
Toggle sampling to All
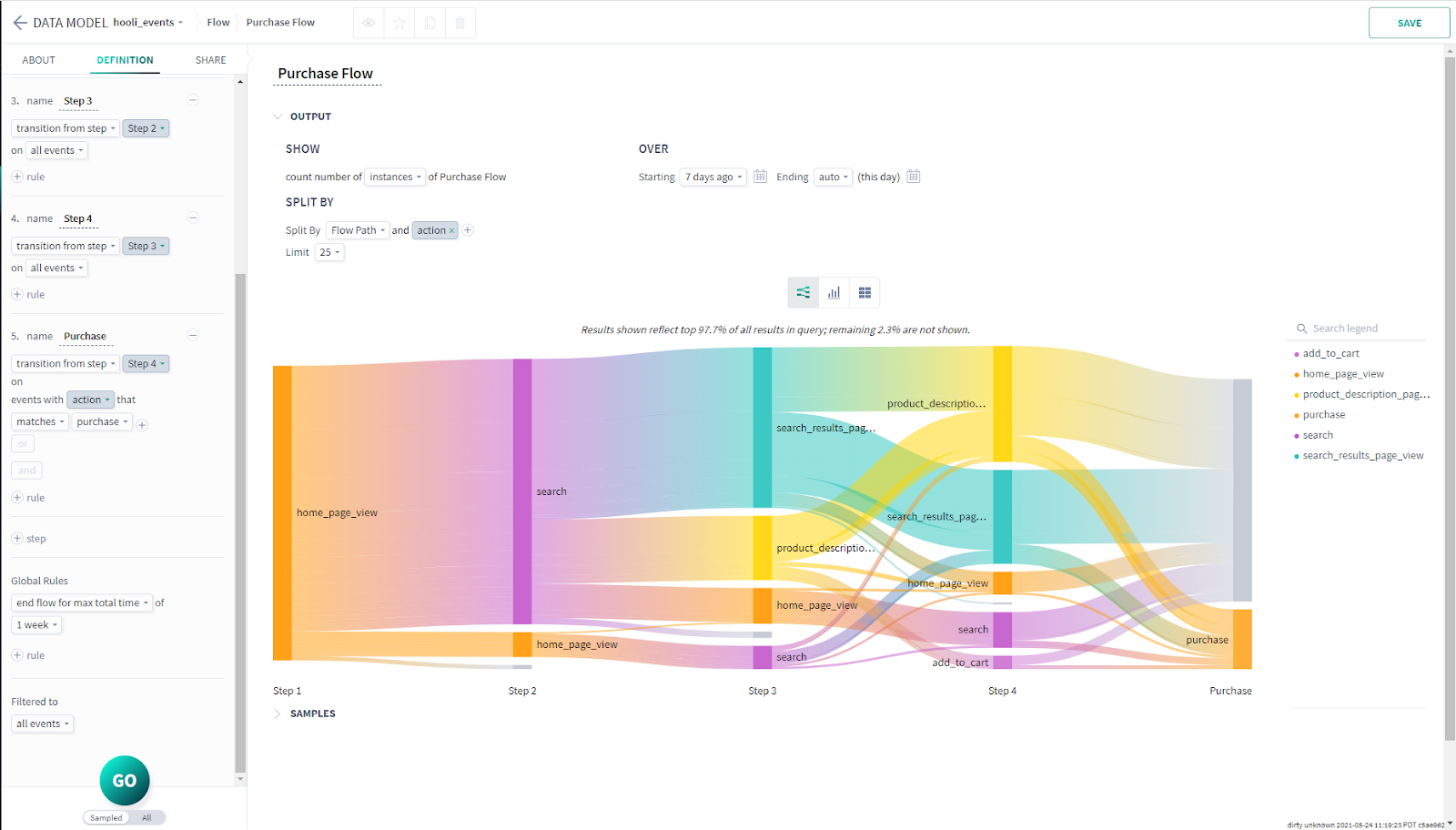pos(147,817)
